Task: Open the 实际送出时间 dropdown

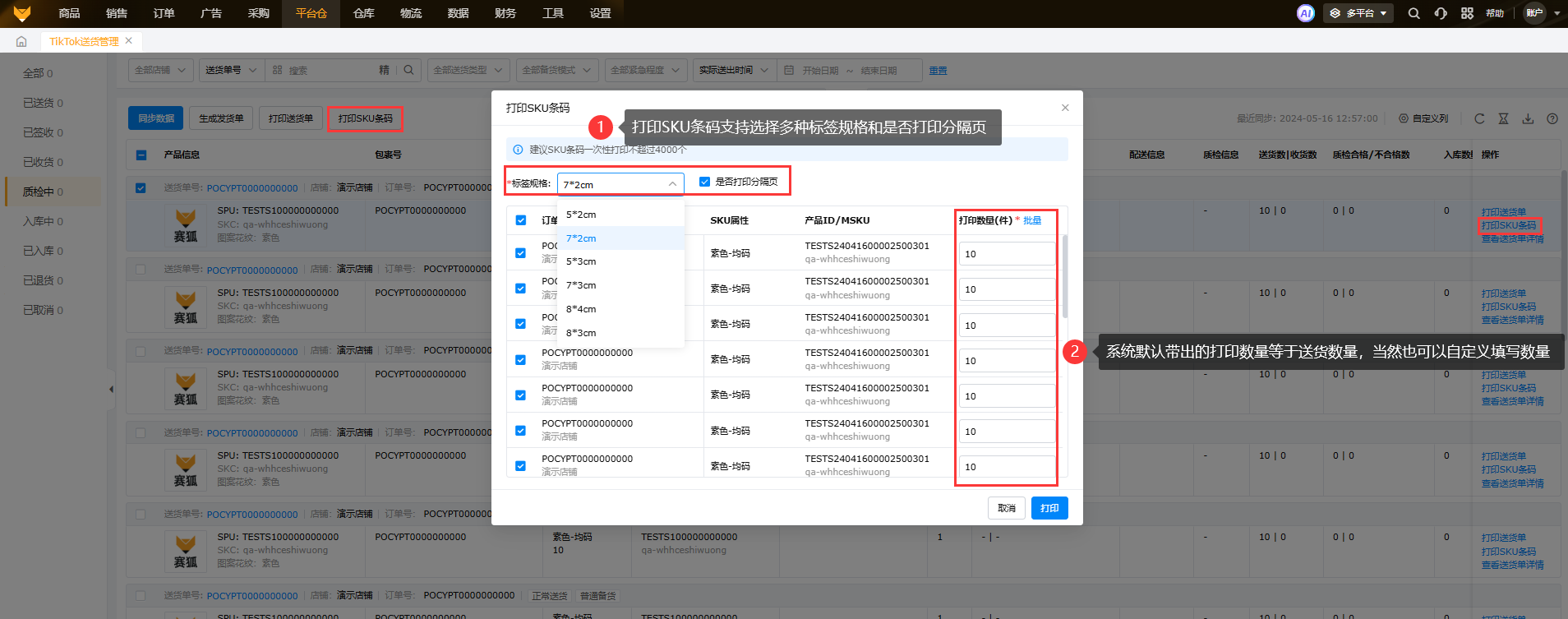Action: tap(734, 70)
